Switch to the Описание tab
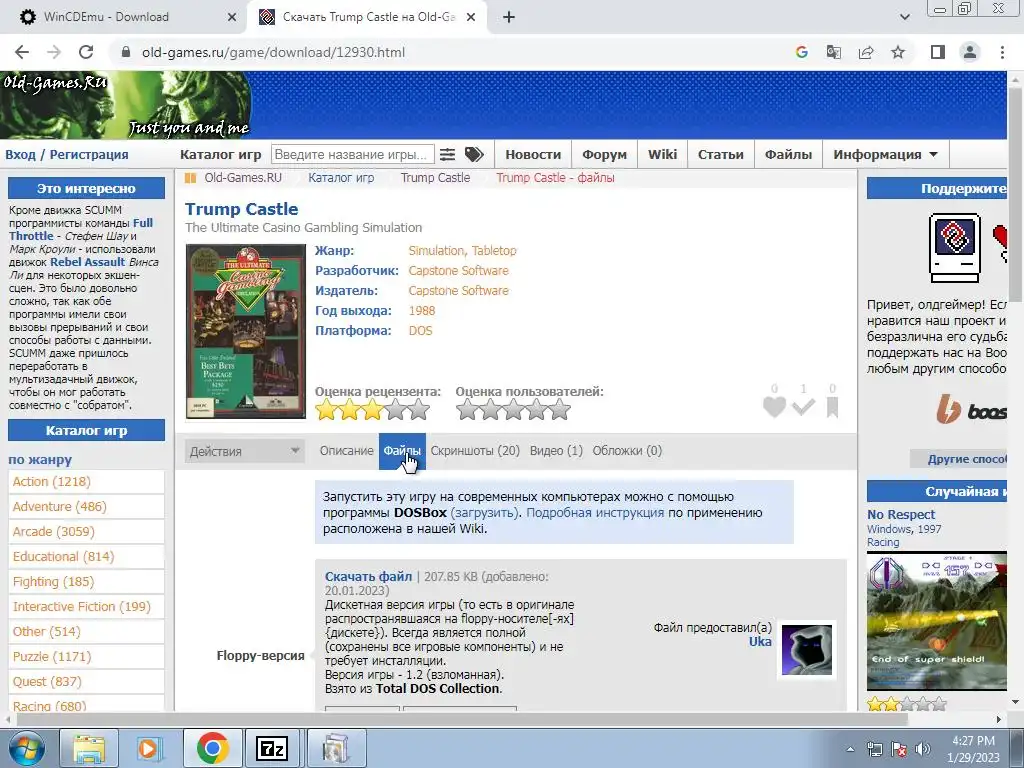Image resolution: width=1024 pixels, height=768 pixels. click(346, 451)
